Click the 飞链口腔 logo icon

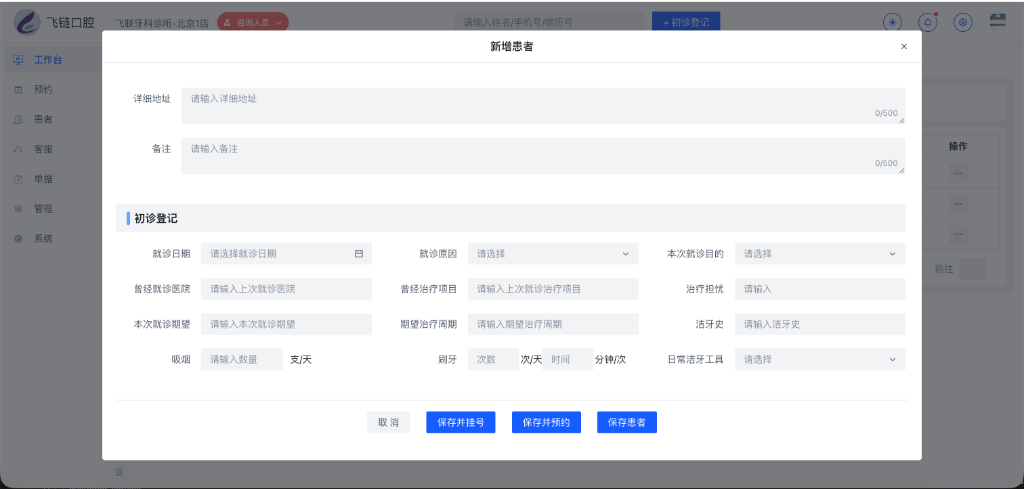point(27,22)
